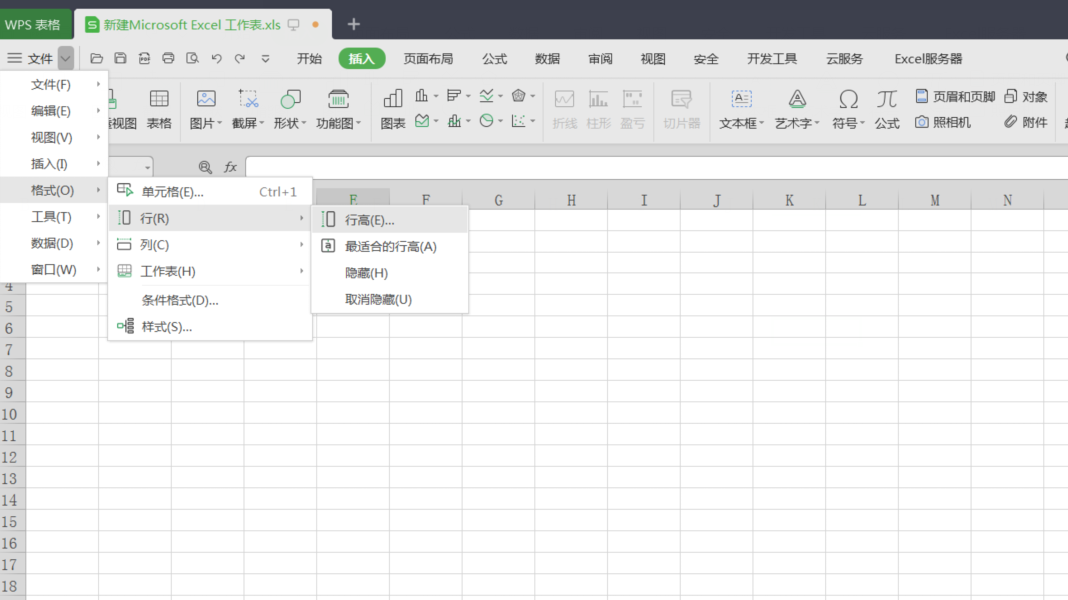
Task: Open the 功能图 function chart icon
Action: [339, 109]
